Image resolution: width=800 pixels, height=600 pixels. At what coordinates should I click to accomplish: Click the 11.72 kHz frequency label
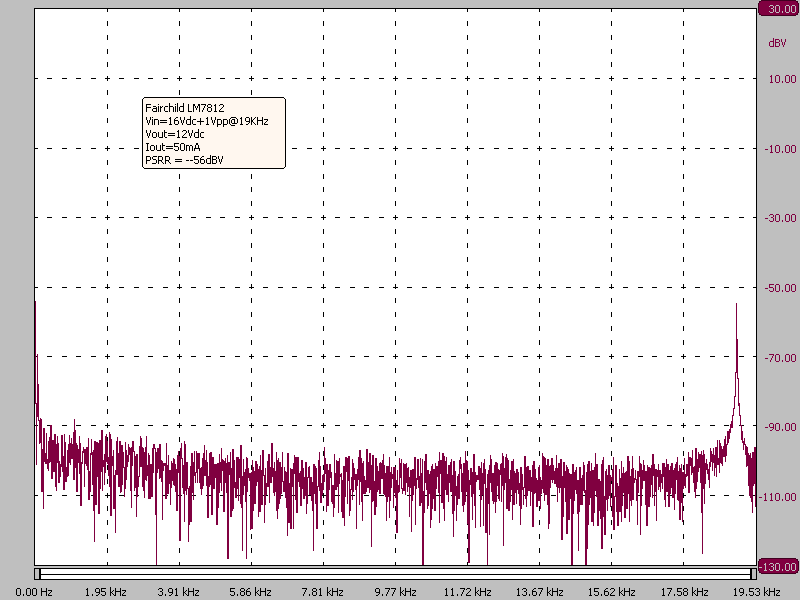(x=467, y=592)
